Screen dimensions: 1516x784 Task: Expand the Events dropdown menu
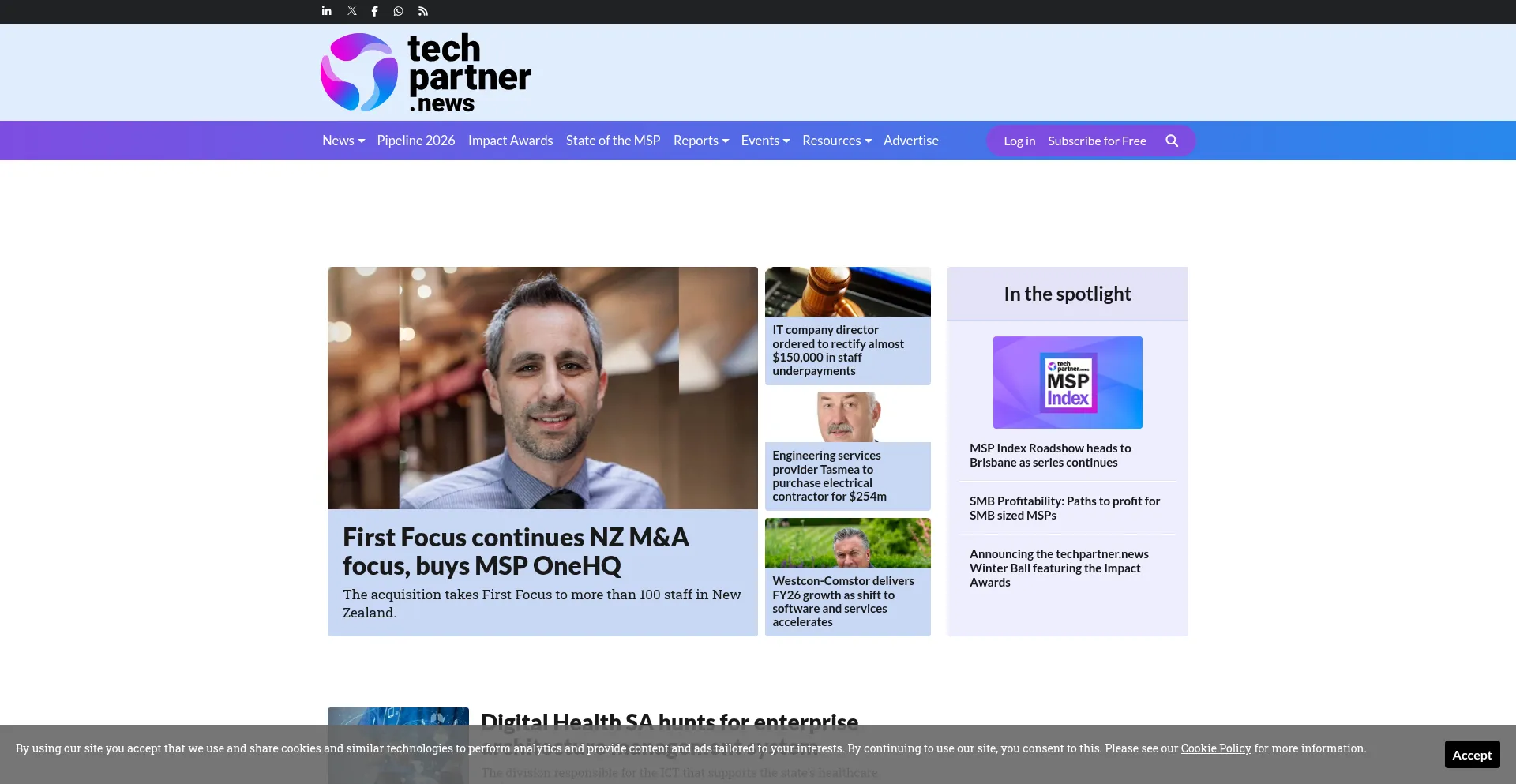coord(765,141)
